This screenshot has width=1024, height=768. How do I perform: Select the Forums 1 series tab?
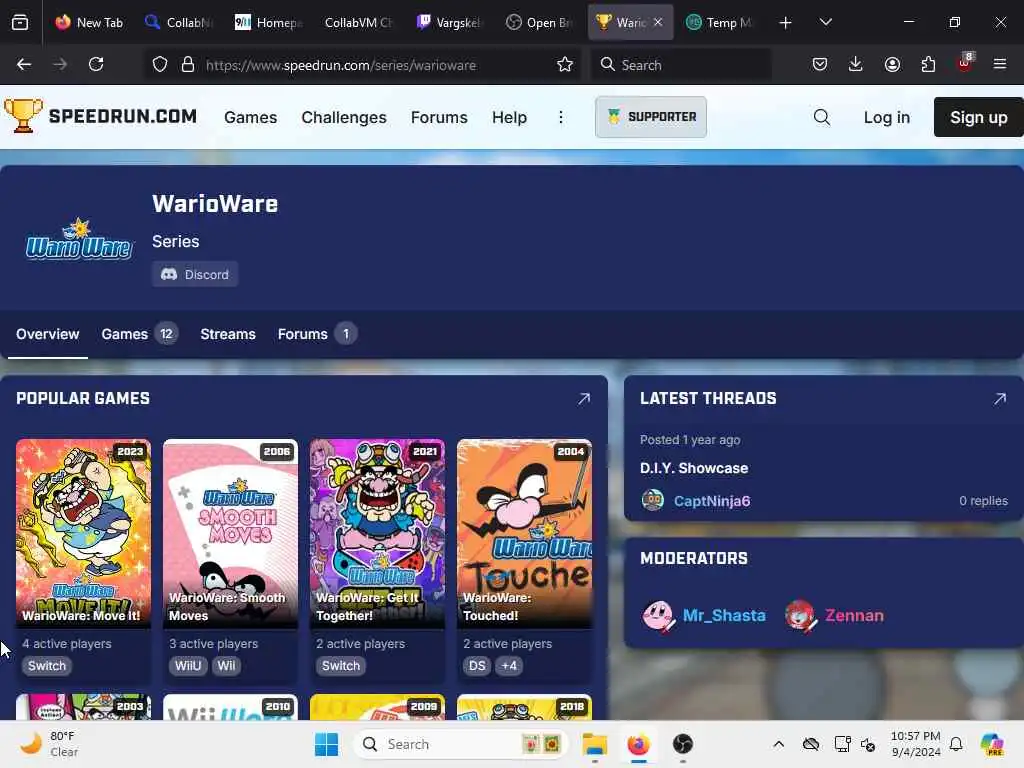pos(317,334)
